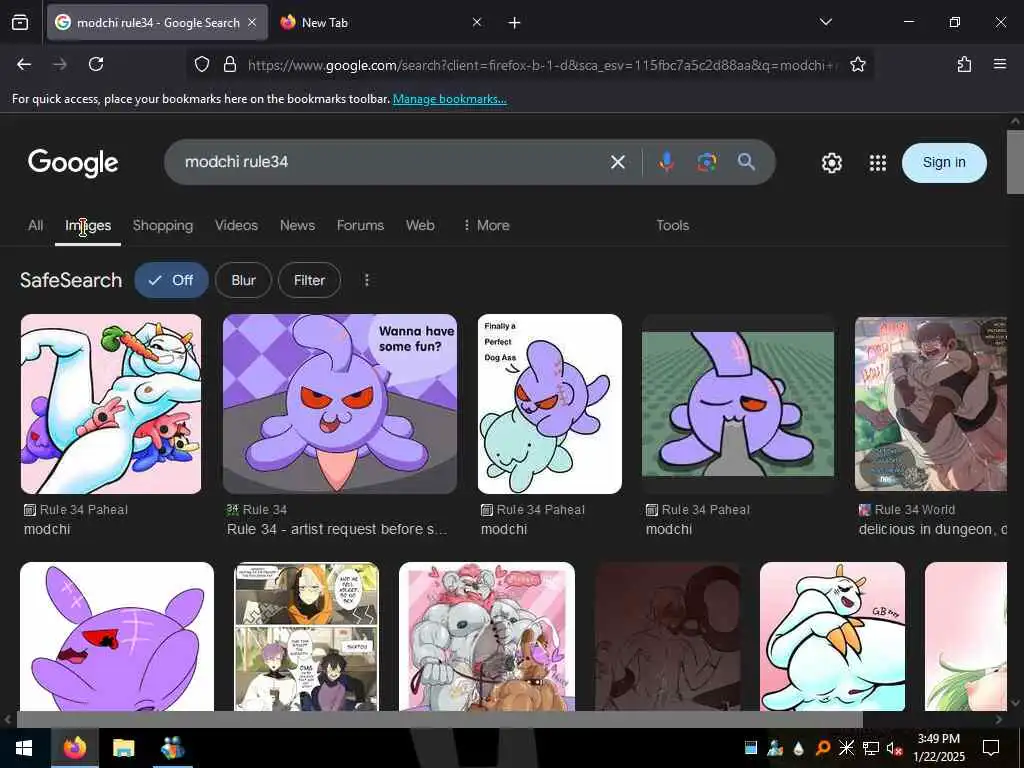
Task: Open Windows notification center
Action: point(991,748)
